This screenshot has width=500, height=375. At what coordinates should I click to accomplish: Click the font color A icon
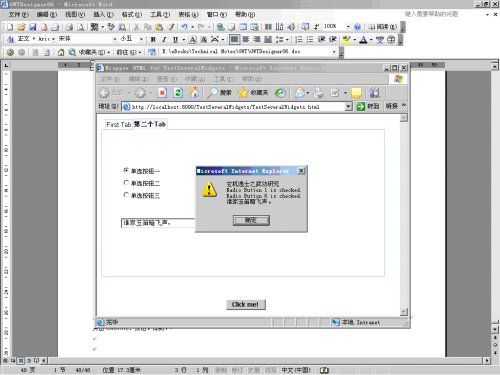[x=363, y=40]
